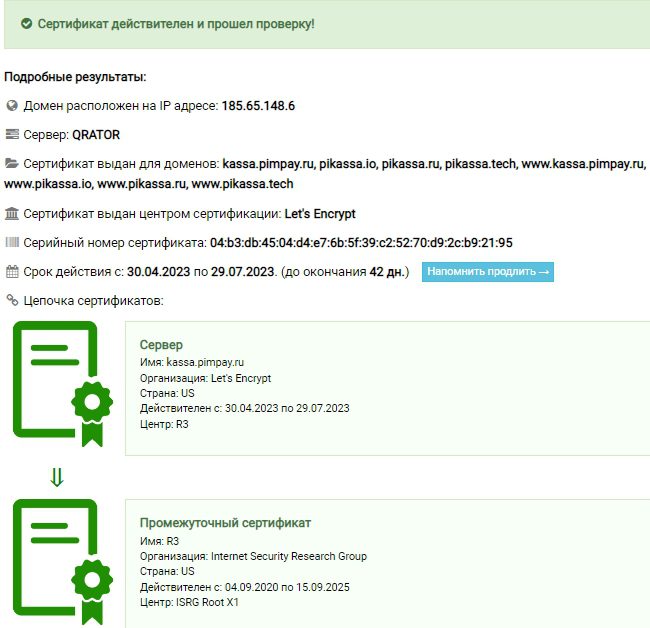This screenshot has height=628, width=650.
Task: Click the calendar icon by validity period
Action: (12, 272)
